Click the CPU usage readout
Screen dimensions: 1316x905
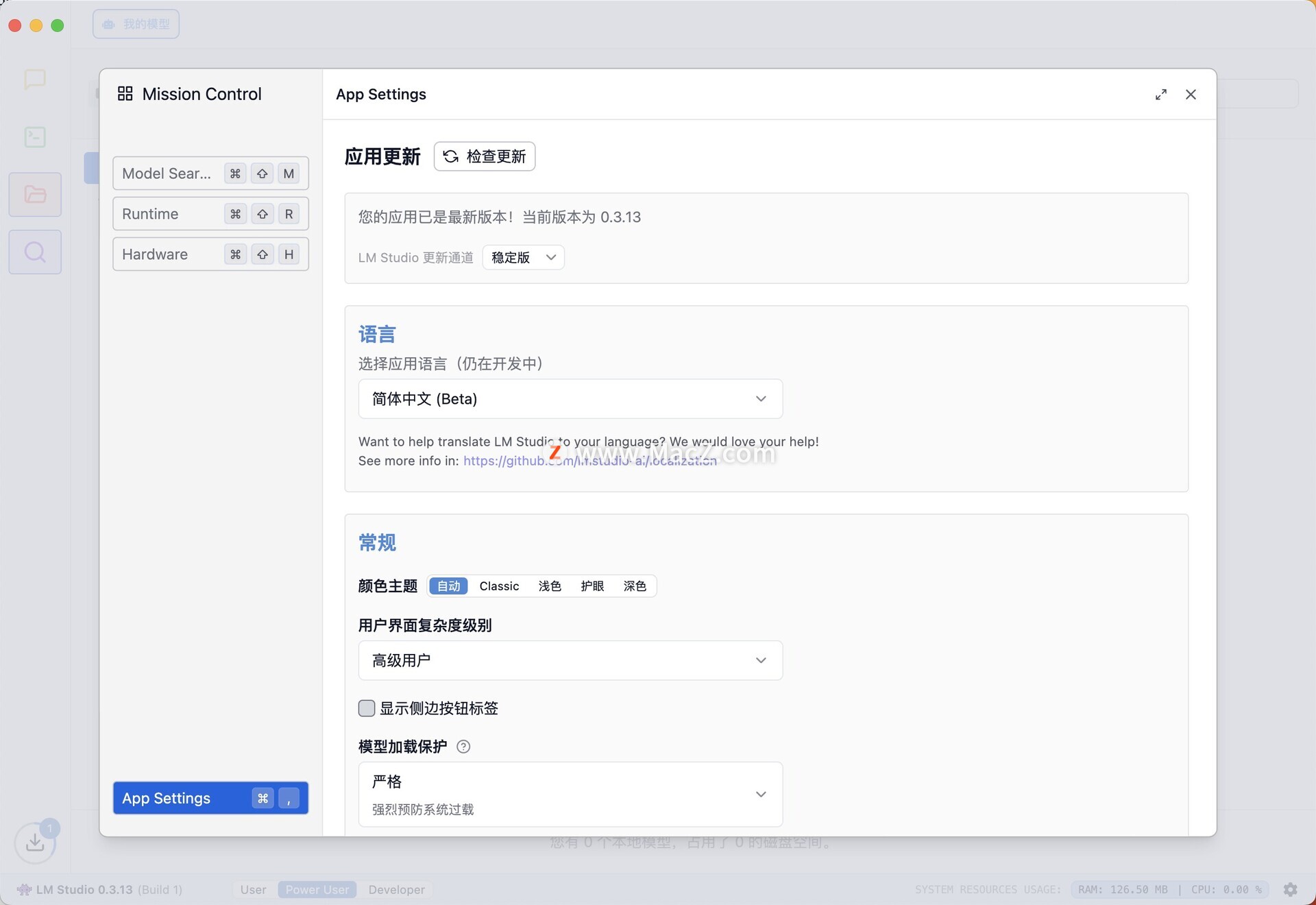[1226, 889]
